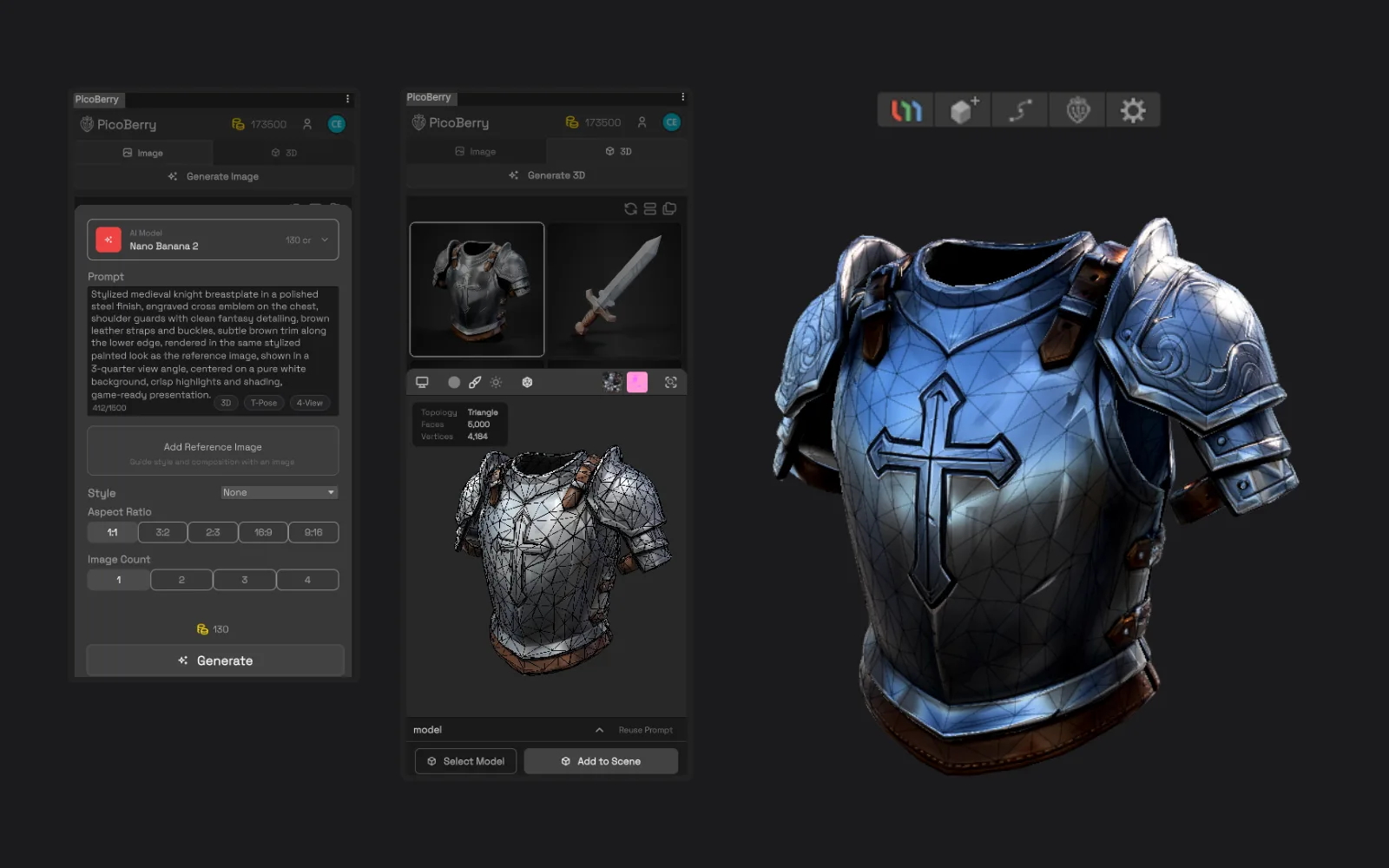Image resolution: width=1389 pixels, height=868 pixels.
Task: Toggle lighting with the sun icon
Action: 496,382
